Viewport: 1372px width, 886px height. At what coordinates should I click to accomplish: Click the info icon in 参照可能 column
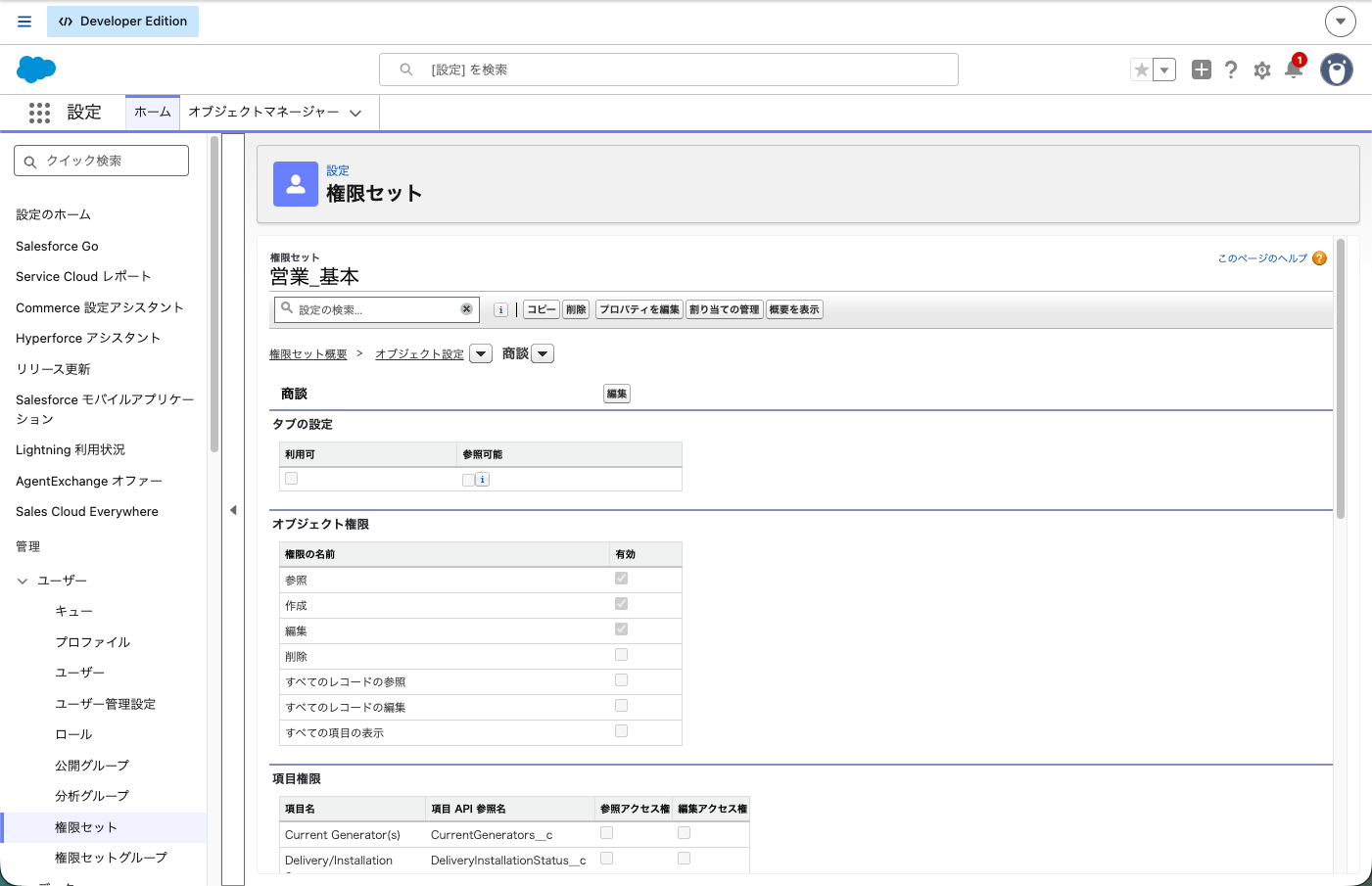click(483, 480)
